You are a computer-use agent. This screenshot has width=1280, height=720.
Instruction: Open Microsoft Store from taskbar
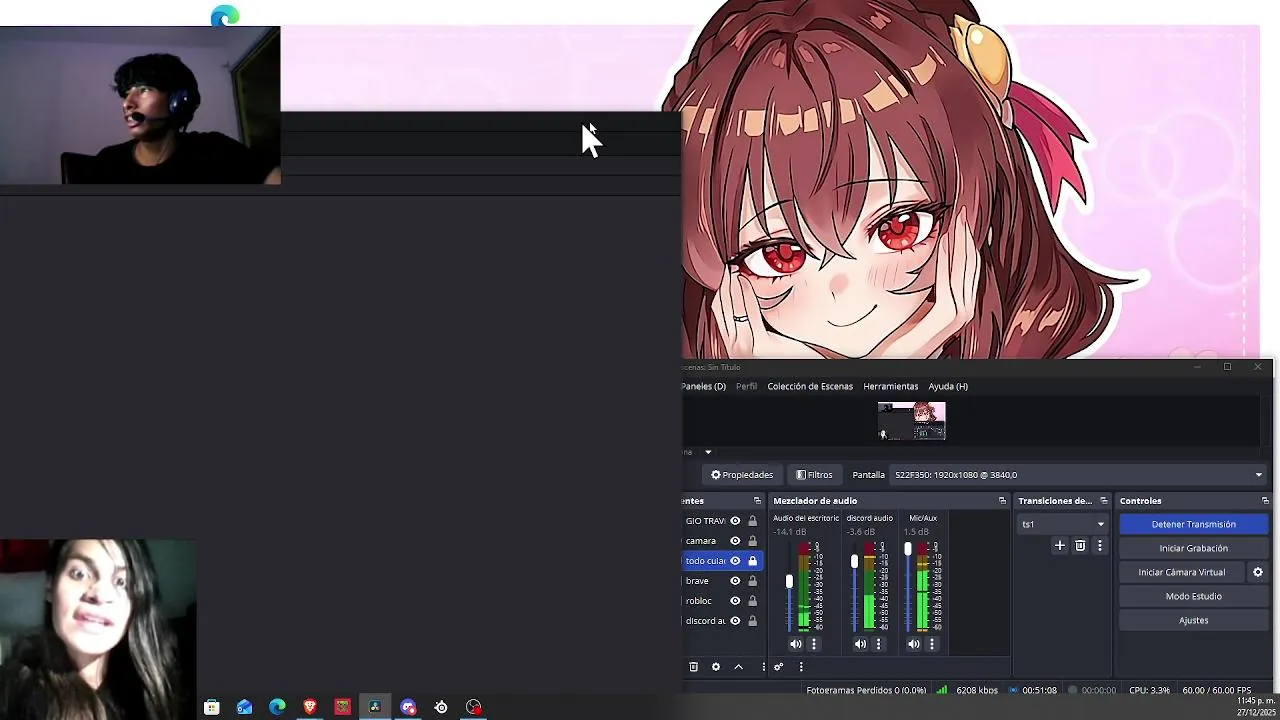[211, 707]
